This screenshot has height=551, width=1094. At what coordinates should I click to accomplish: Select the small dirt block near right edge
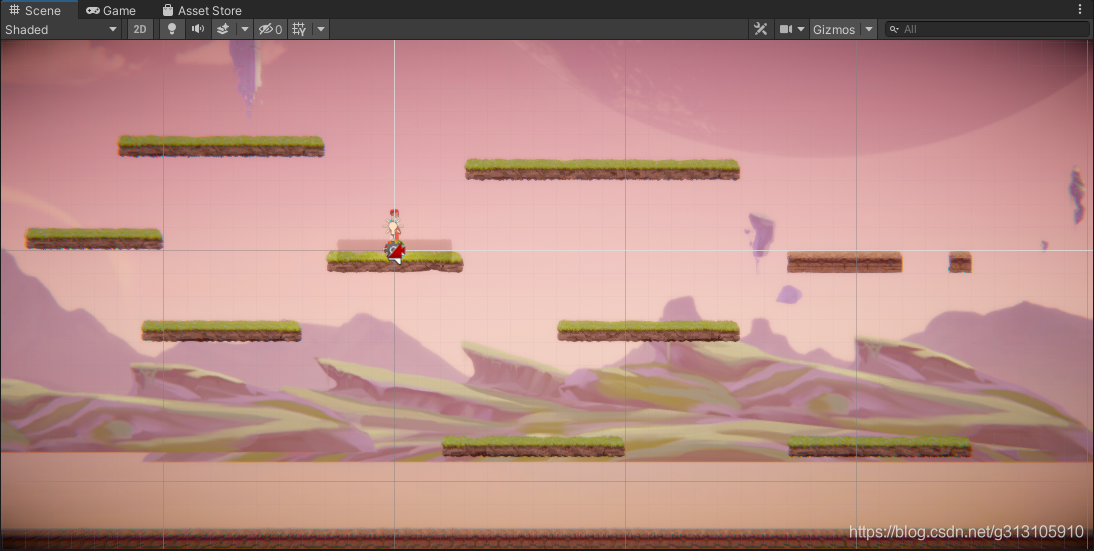[x=960, y=262]
